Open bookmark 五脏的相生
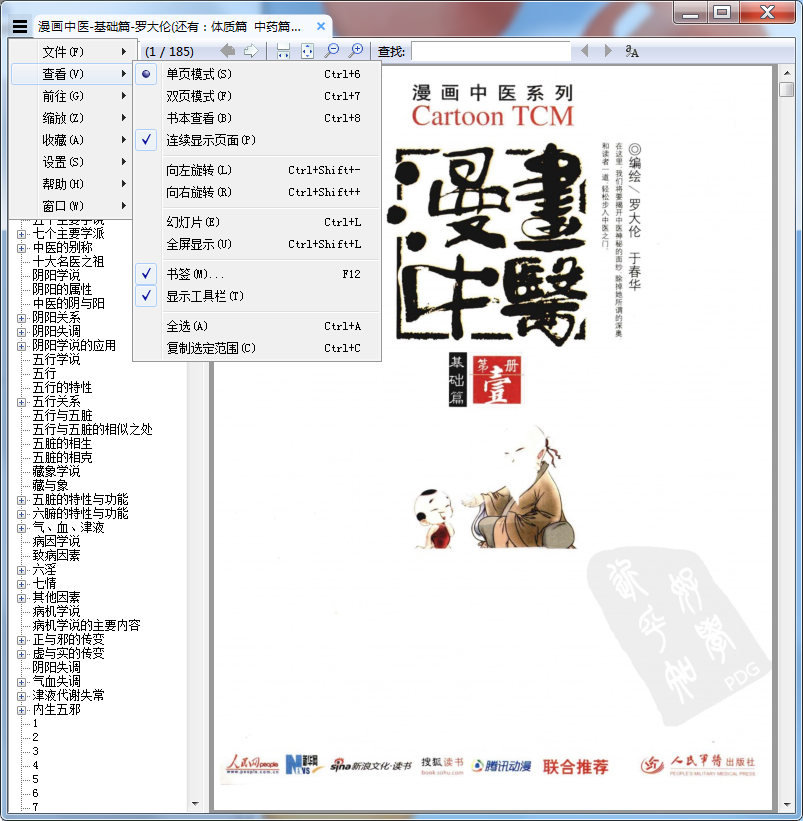Image resolution: width=803 pixels, height=821 pixels. [x=62, y=443]
